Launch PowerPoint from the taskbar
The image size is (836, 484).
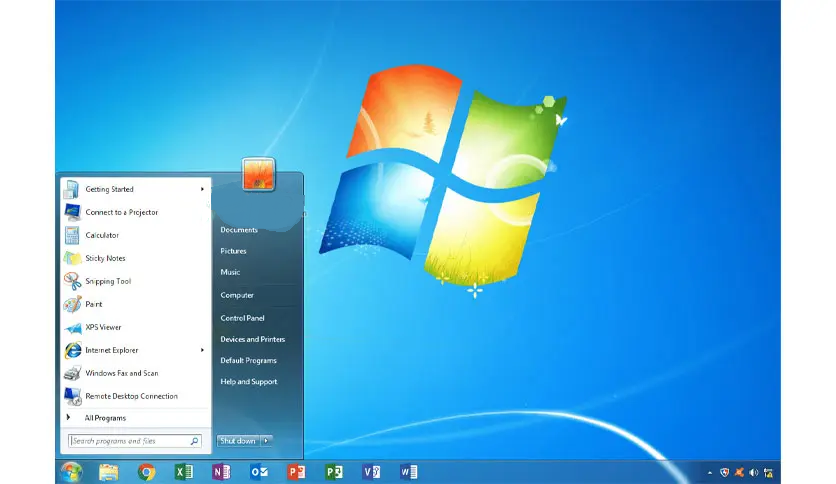coord(296,471)
